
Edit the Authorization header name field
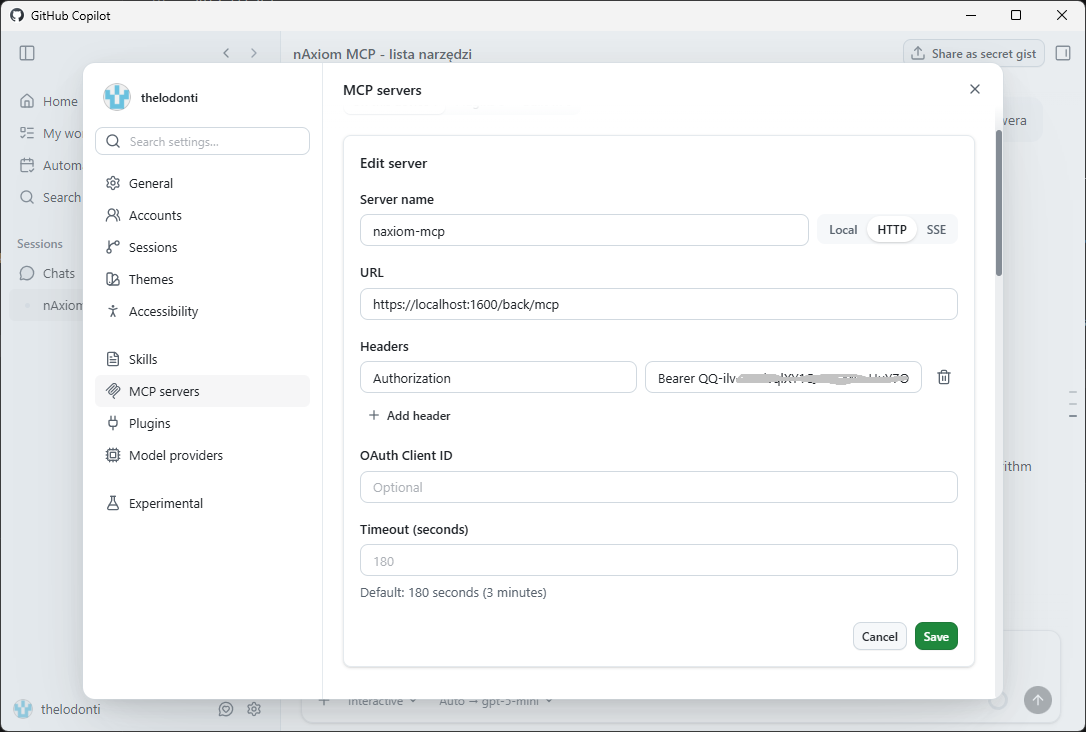(498, 377)
